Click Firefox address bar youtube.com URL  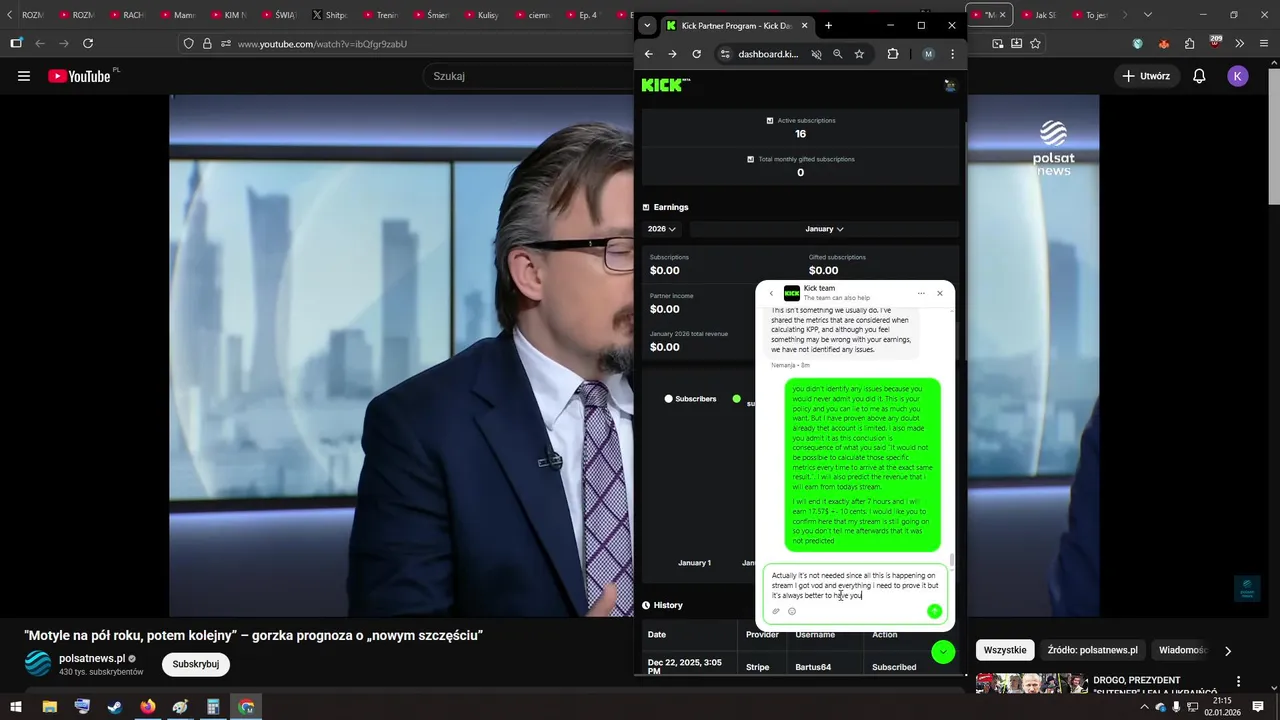(322, 44)
